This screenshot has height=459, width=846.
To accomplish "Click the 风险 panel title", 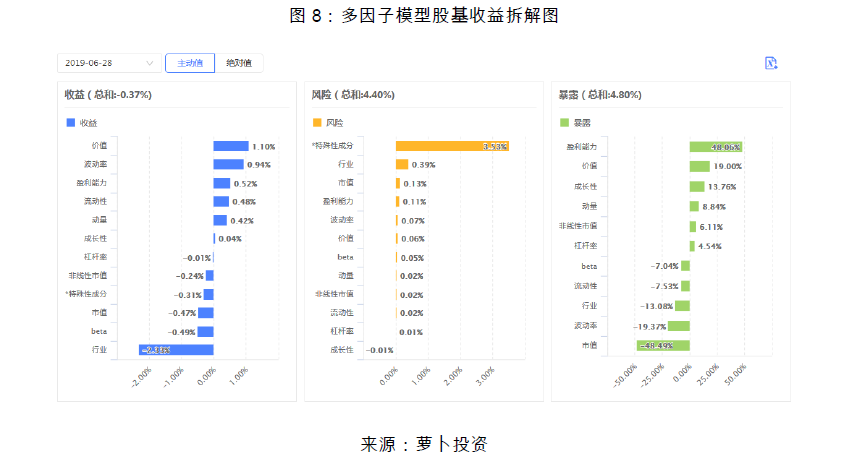I will pos(353,95).
